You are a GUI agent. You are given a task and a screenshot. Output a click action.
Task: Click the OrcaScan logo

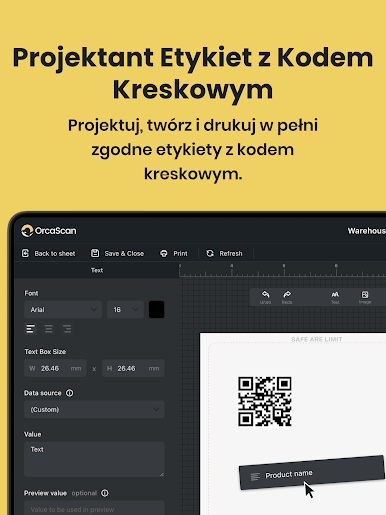(49, 231)
